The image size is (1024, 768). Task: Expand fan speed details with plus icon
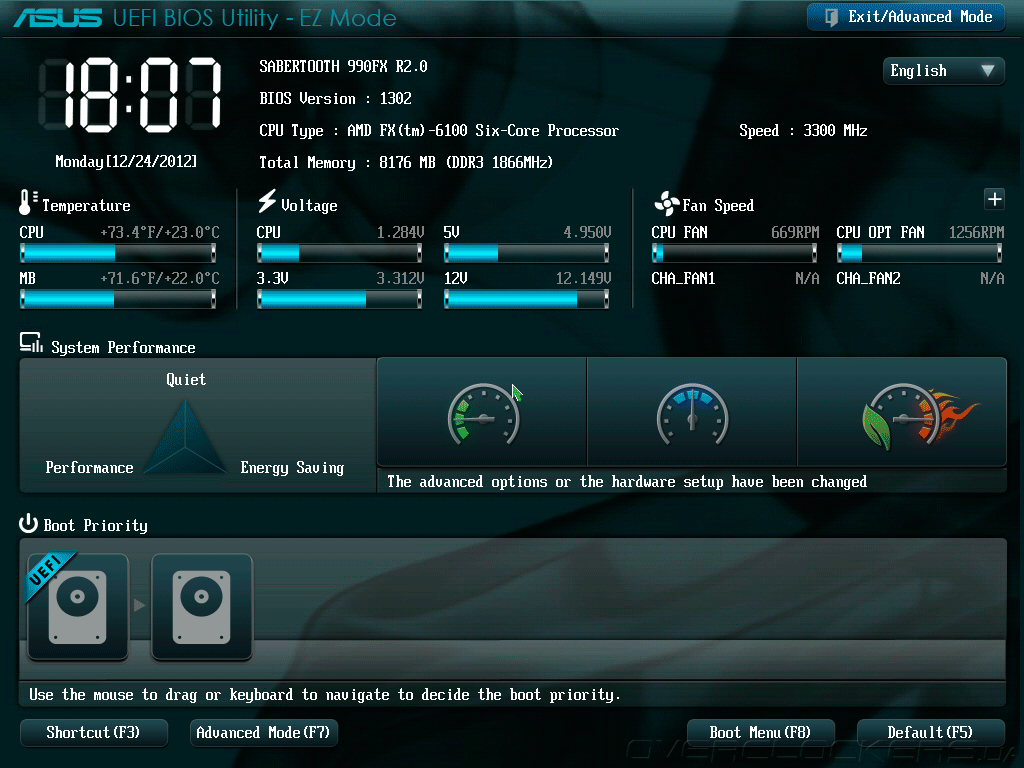point(994,199)
